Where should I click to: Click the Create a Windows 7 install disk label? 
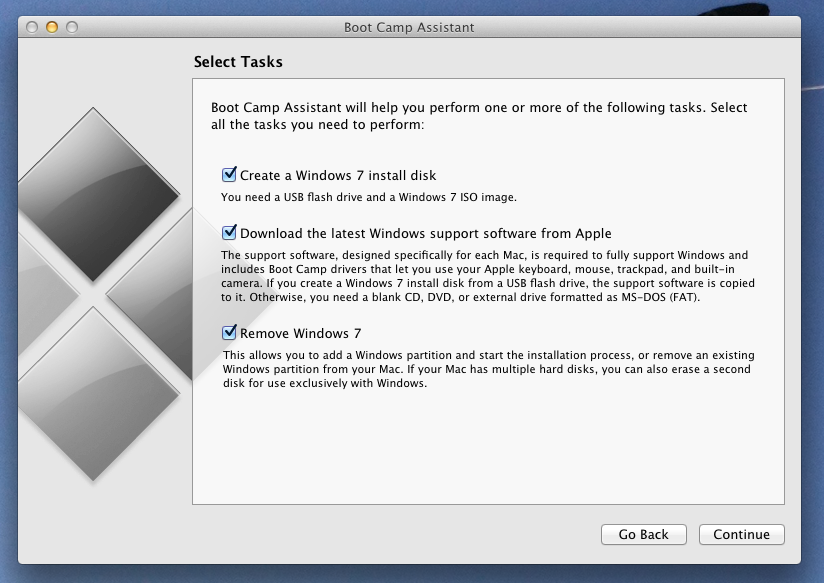tap(338, 176)
